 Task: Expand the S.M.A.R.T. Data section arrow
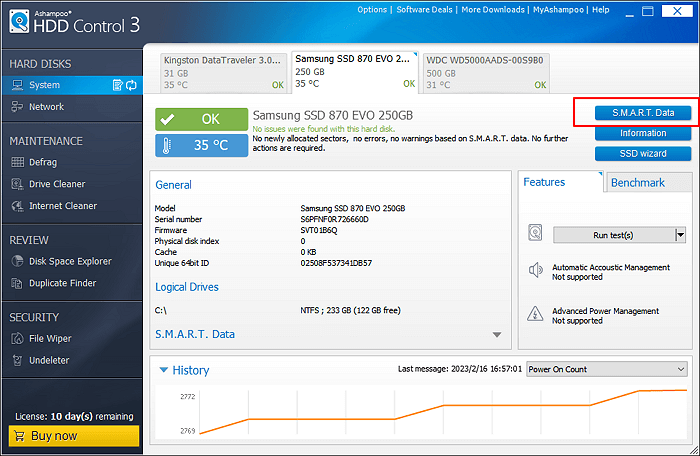pyautogui.click(x=497, y=335)
